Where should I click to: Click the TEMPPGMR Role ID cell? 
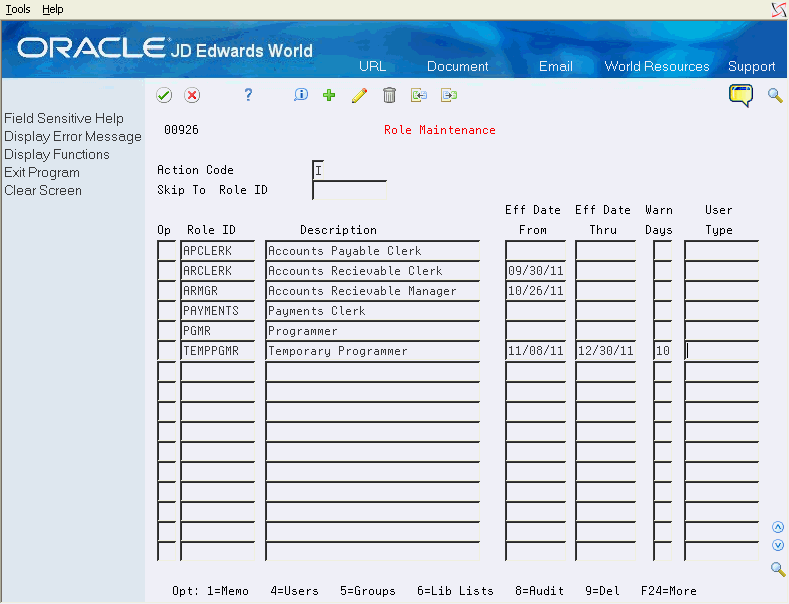point(217,351)
